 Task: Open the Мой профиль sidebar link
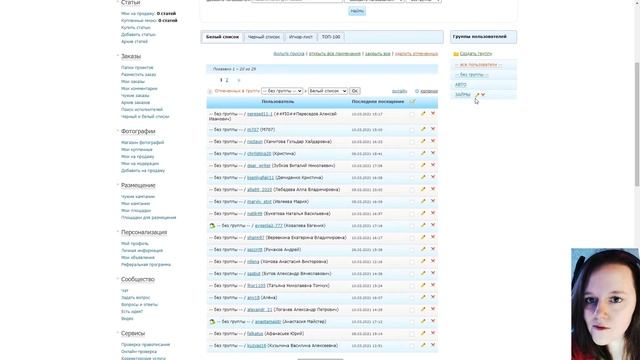(135, 244)
